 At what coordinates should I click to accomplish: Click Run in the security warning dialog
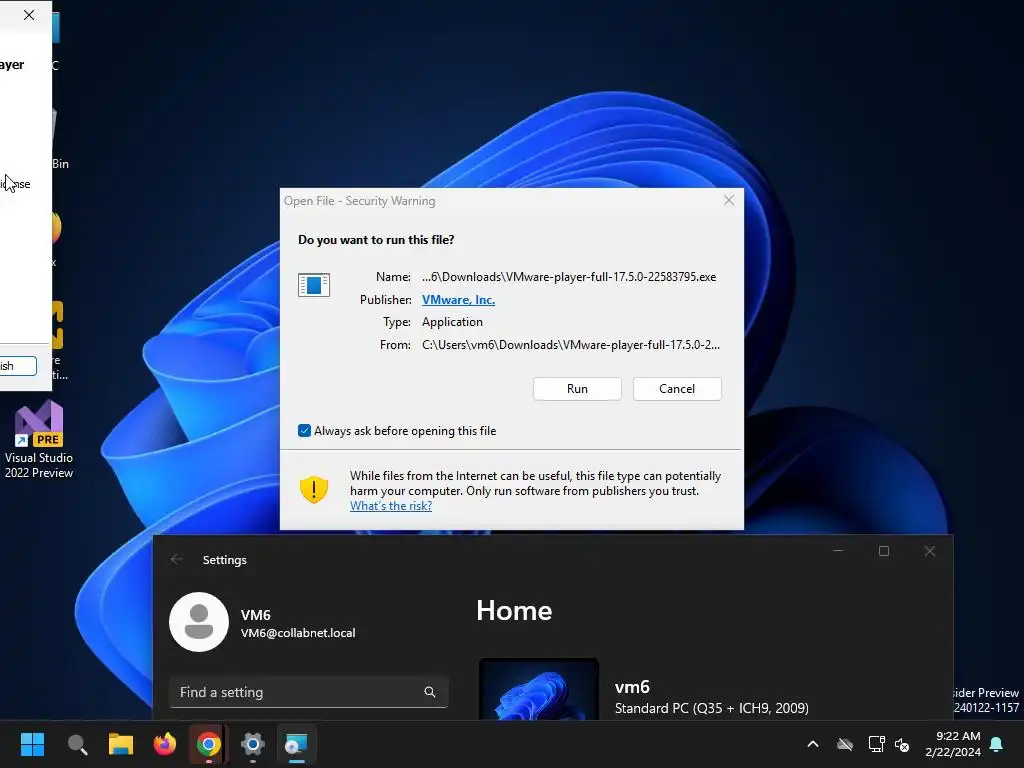pos(577,389)
